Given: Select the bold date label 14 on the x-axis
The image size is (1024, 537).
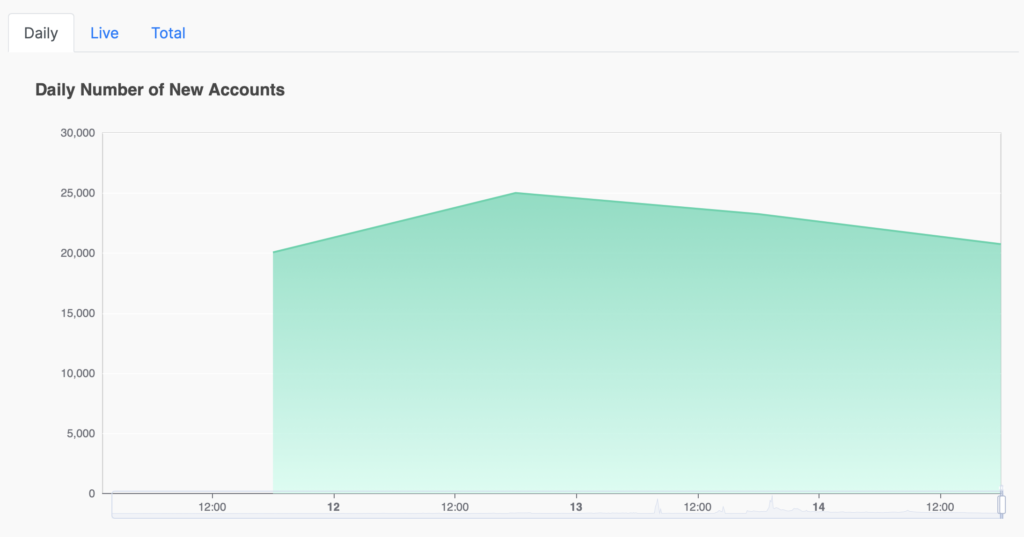Looking at the screenshot, I should 819,507.
